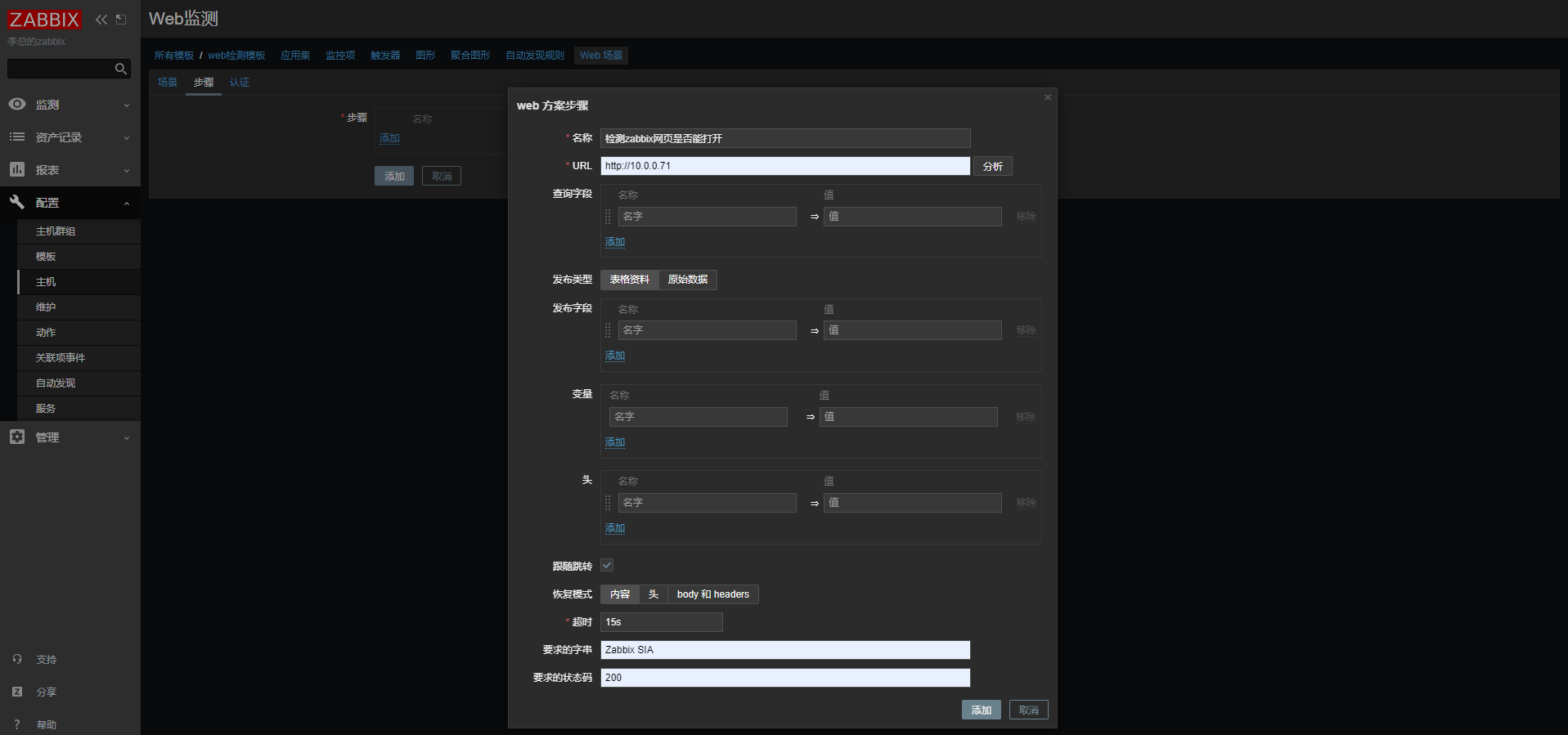Click the wrench icon for 配置

[x=17, y=202]
